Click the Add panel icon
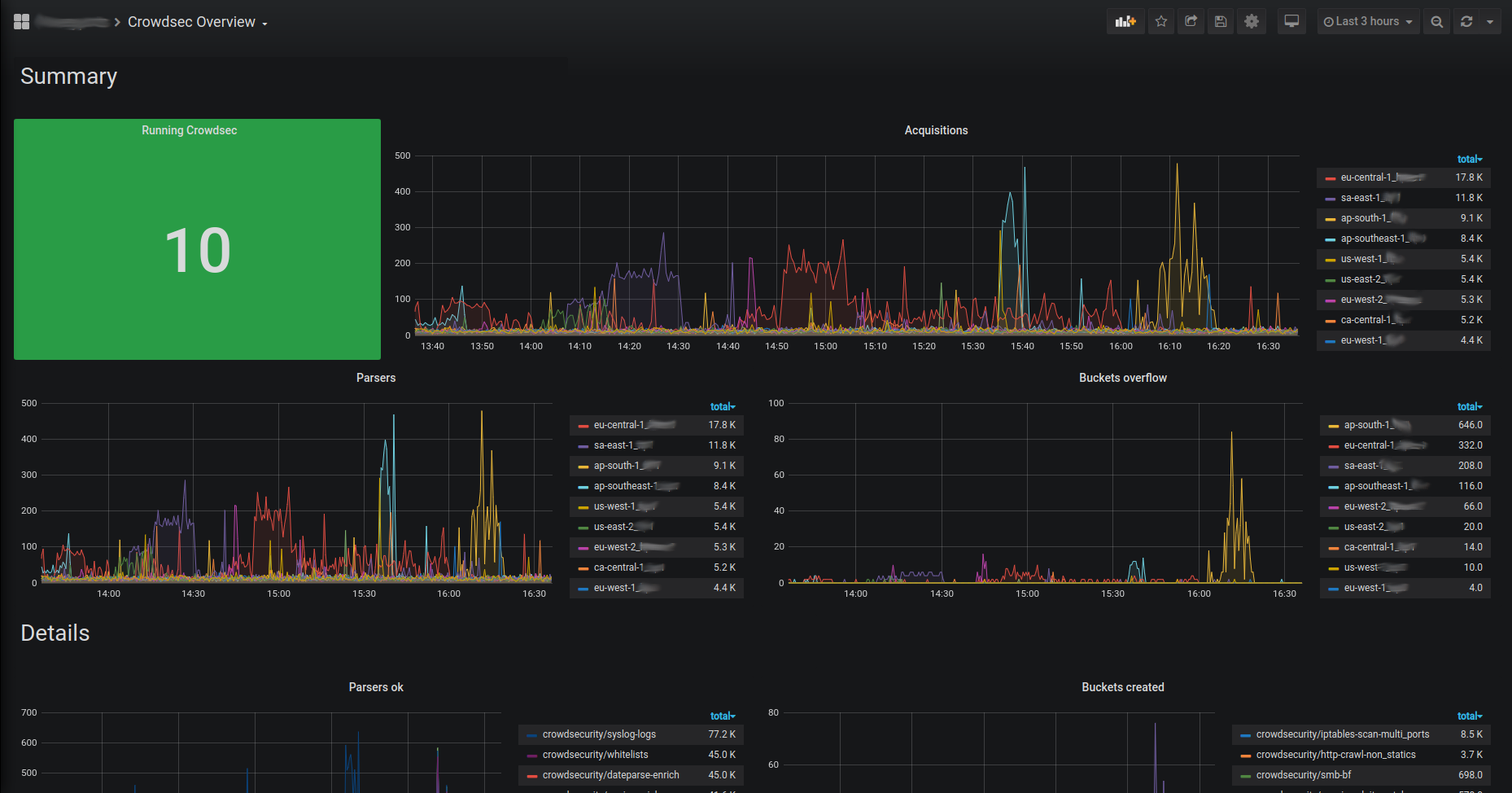This screenshot has height=793, width=1512. [1125, 22]
